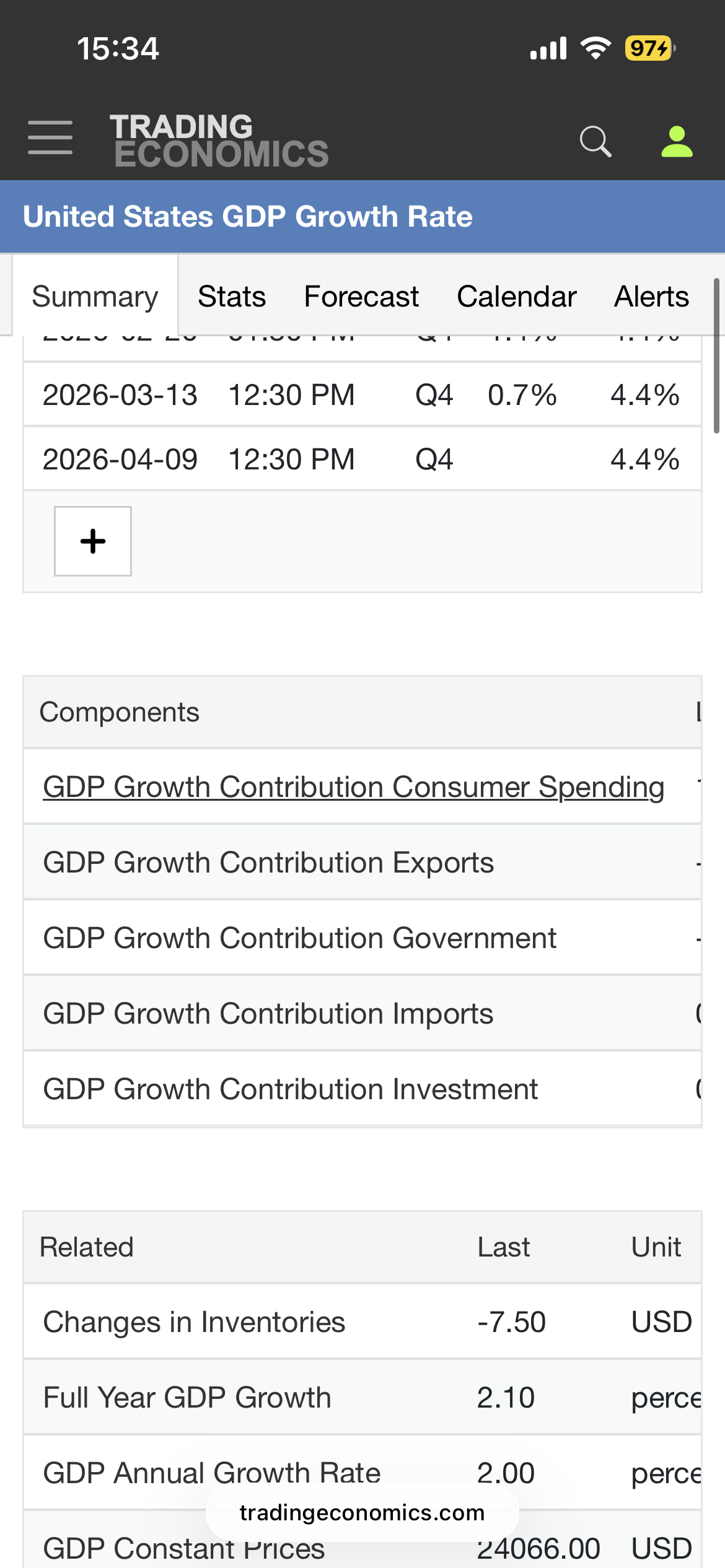Image resolution: width=725 pixels, height=1568 pixels.
Task: Tap the Trading Economics logo
Action: tap(219, 141)
